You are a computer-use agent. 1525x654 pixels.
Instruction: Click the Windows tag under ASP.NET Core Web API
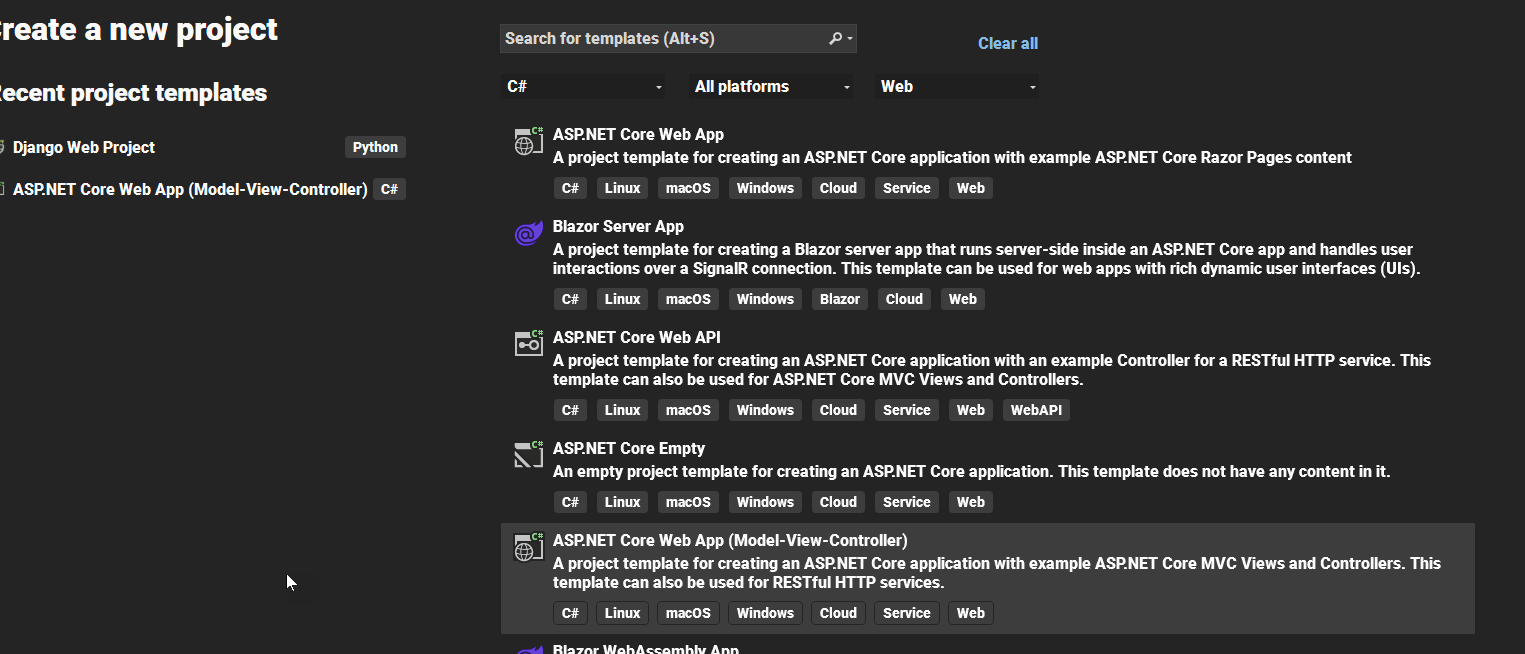[765, 410]
